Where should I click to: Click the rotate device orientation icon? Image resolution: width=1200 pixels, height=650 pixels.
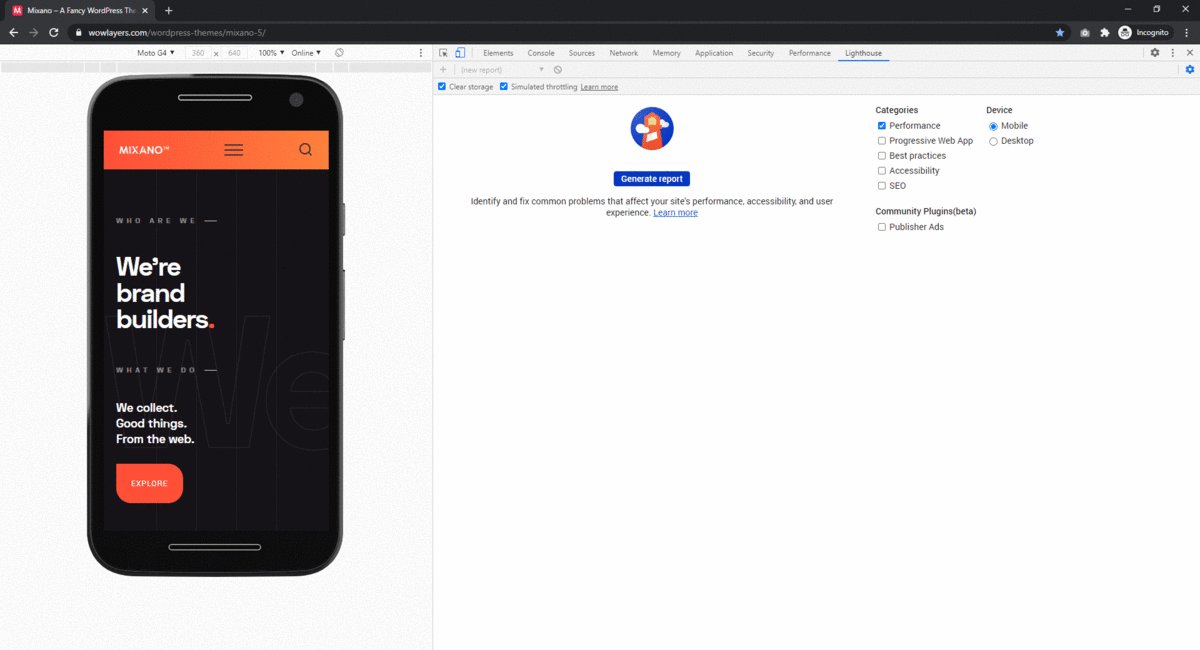pyautogui.click(x=340, y=53)
